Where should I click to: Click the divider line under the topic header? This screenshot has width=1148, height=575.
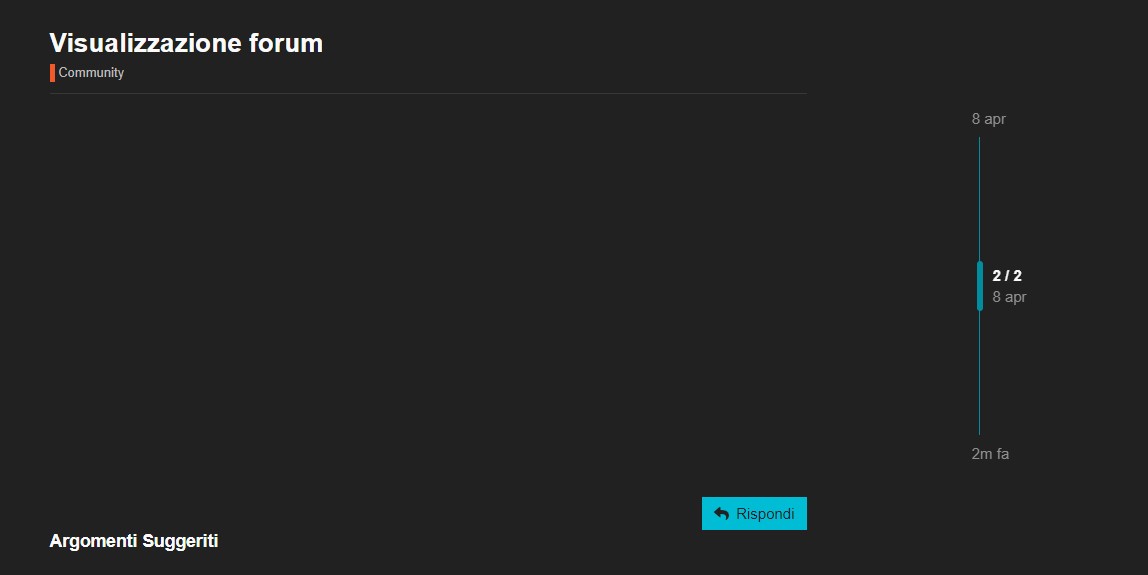tap(428, 94)
